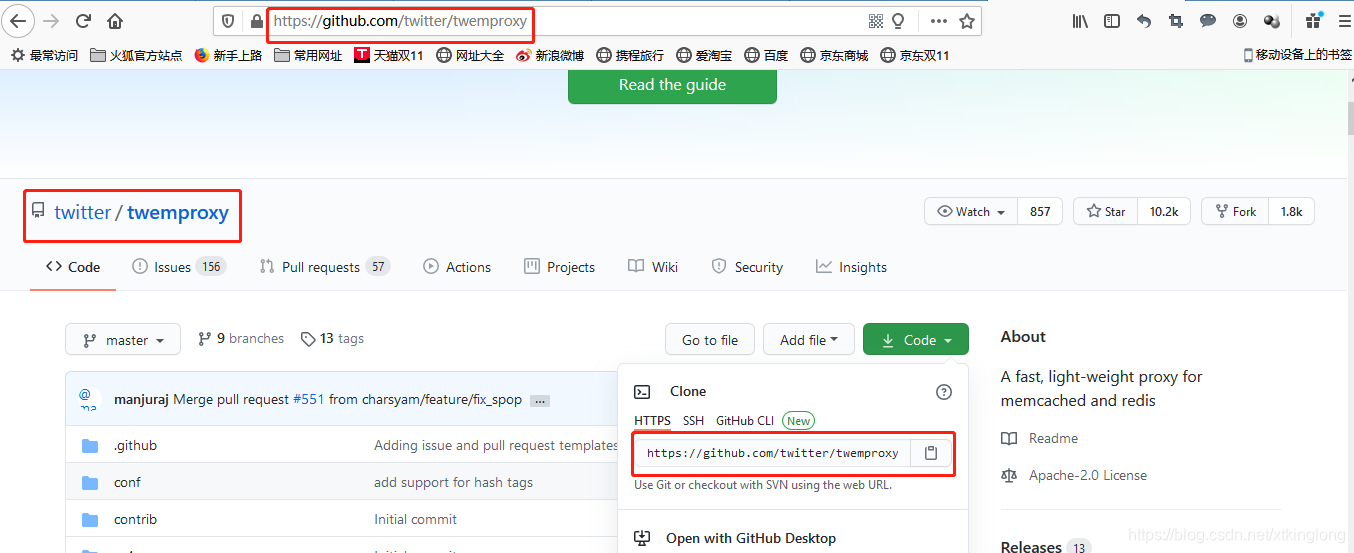
Task: View the 10.2k stargazers count
Action: [x=1164, y=211]
